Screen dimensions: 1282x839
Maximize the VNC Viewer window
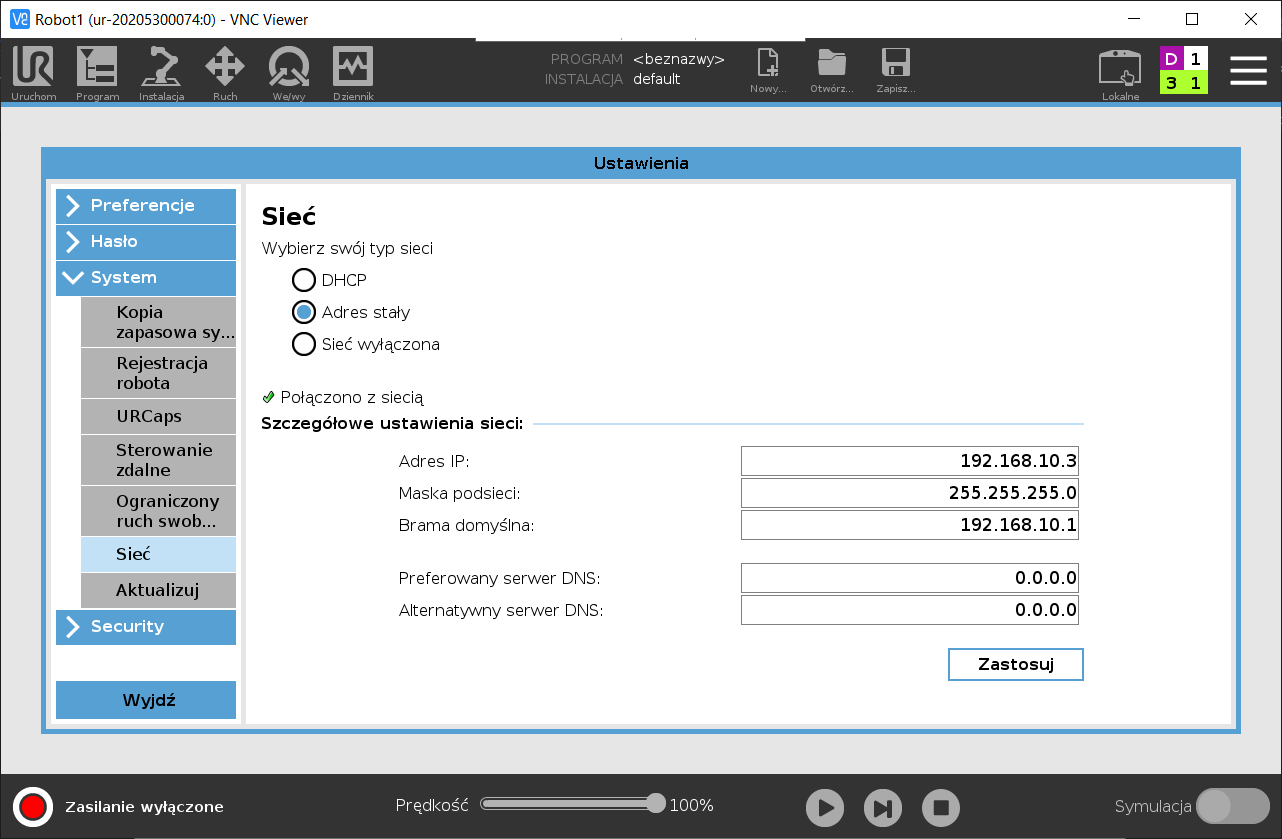tap(1192, 19)
